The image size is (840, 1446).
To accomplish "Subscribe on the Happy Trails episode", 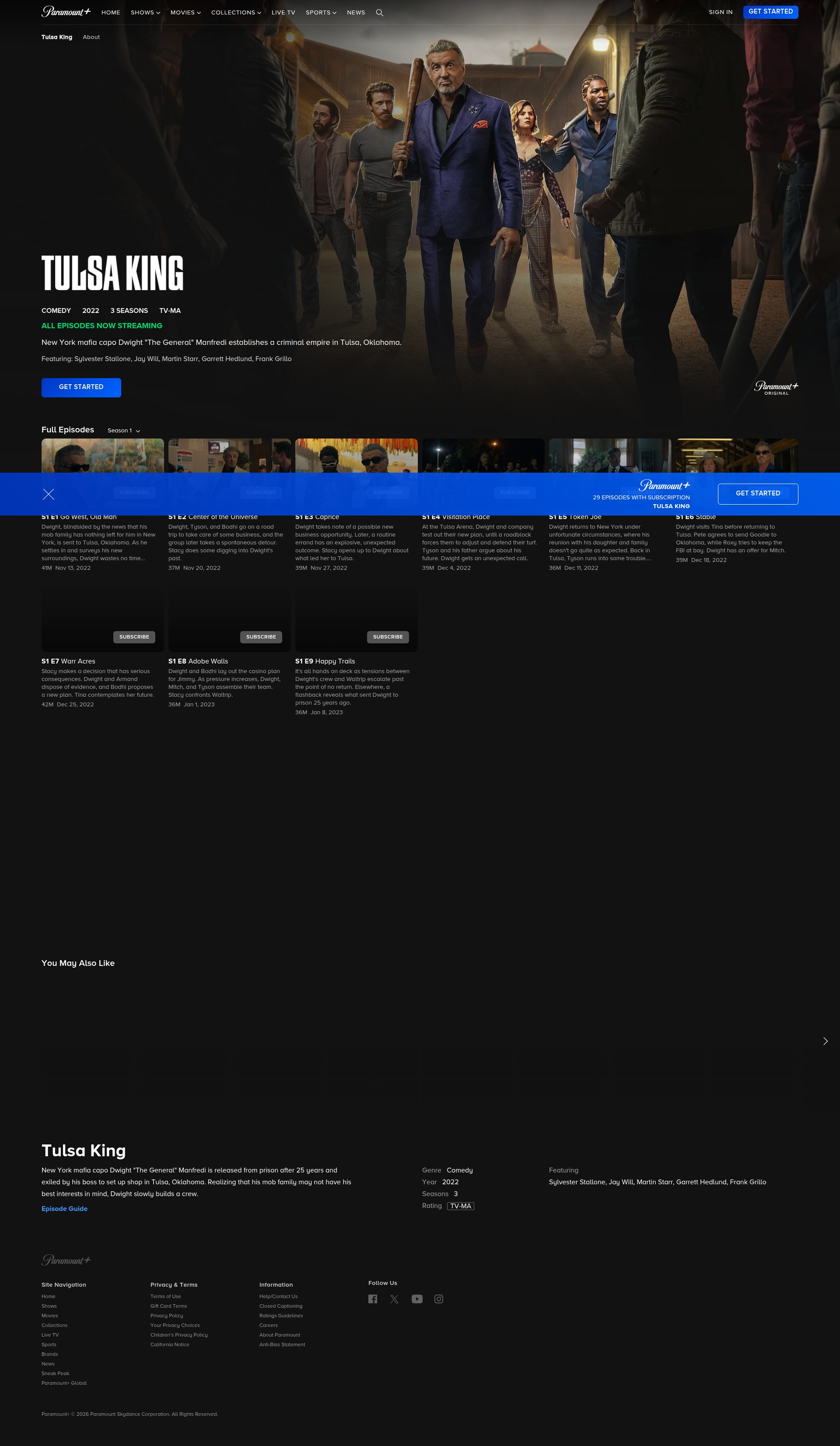I will pyautogui.click(x=388, y=637).
